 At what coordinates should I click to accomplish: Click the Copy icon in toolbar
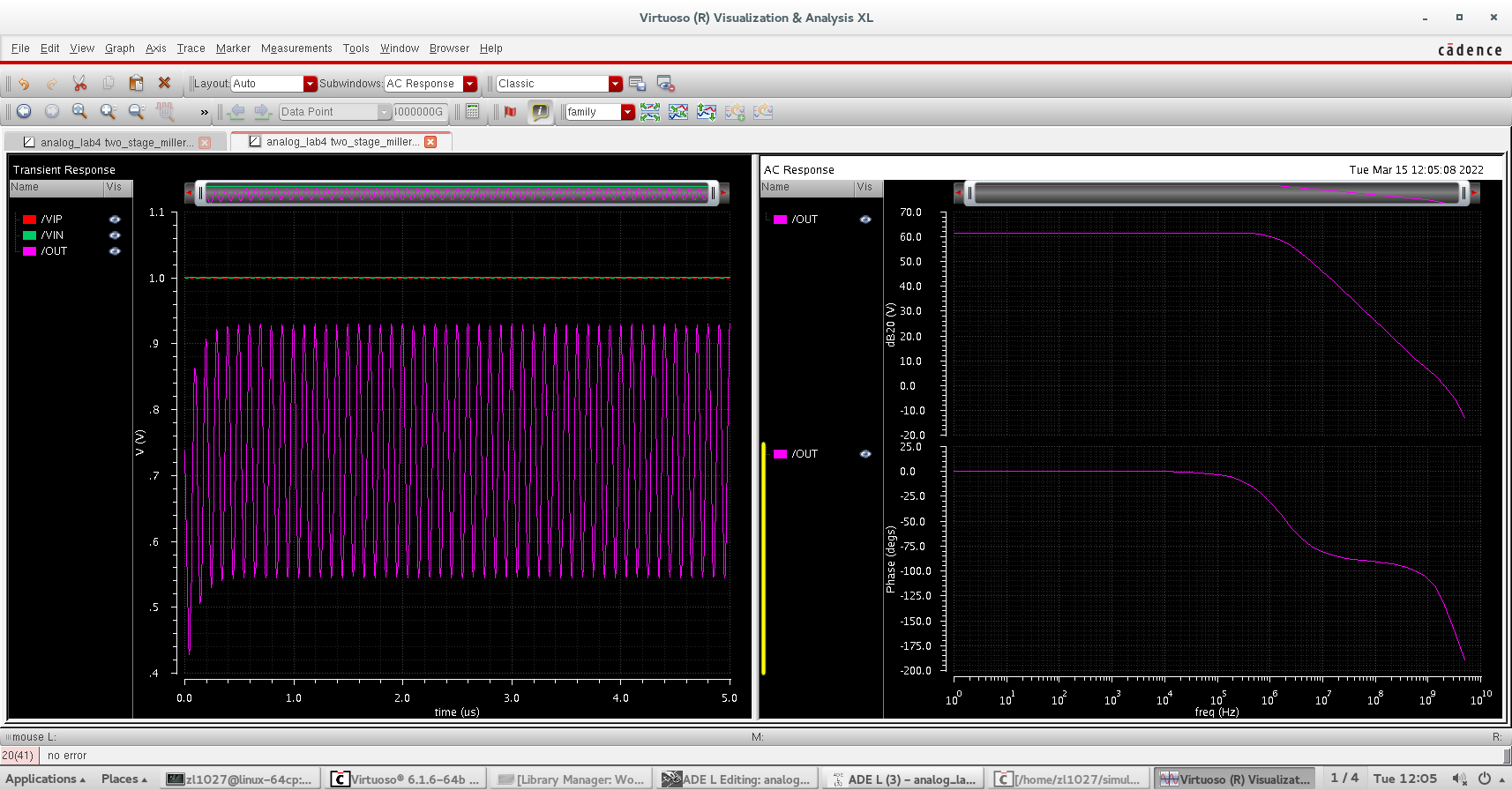pyautogui.click(x=108, y=84)
